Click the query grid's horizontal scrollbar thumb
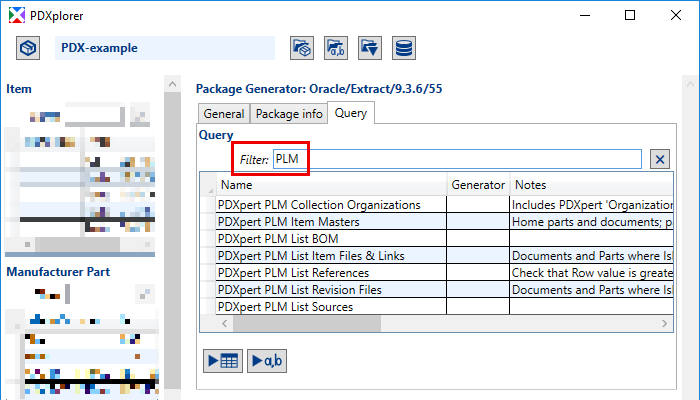Screen dimensions: 700x400 (x=307, y=323)
